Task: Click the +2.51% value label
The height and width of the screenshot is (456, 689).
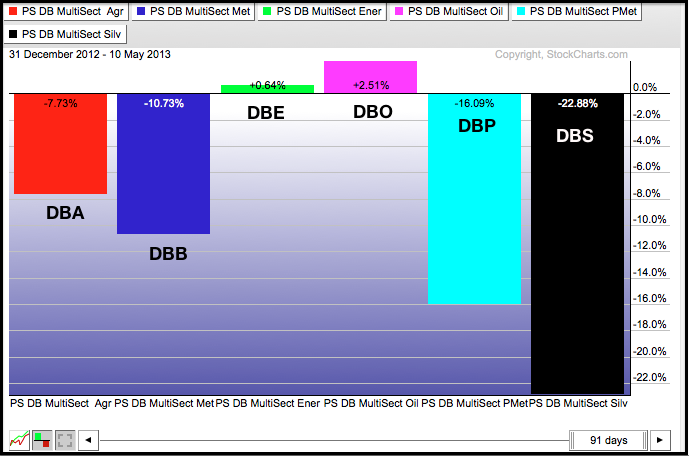Action: 371,85
